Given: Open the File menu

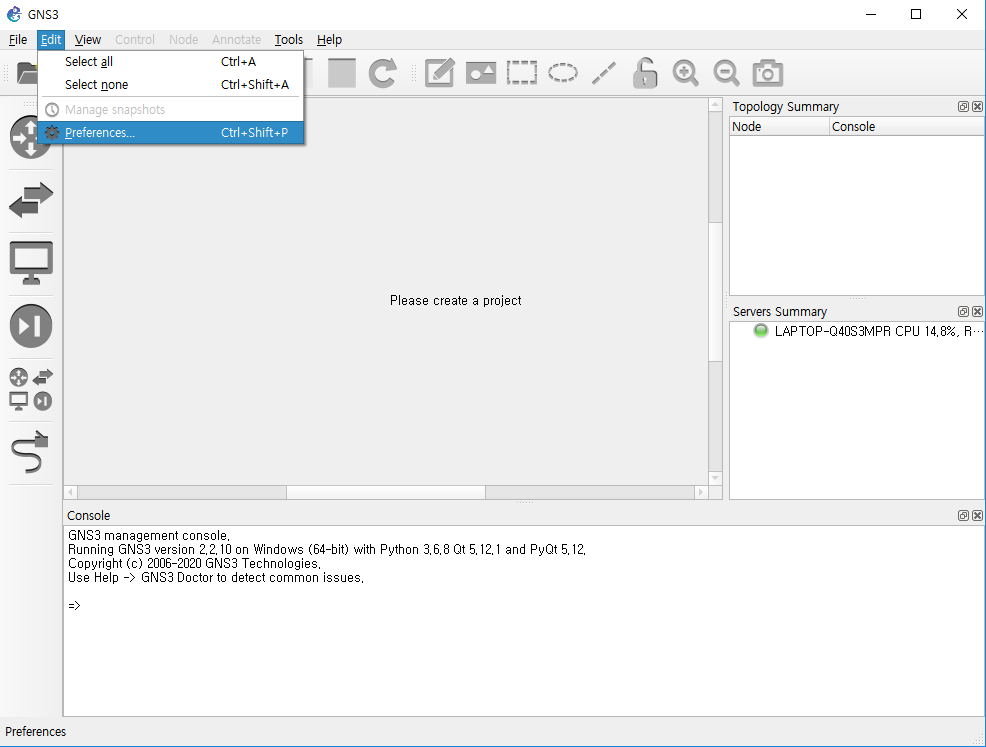Looking at the screenshot, I should click(x=18, y=40).
